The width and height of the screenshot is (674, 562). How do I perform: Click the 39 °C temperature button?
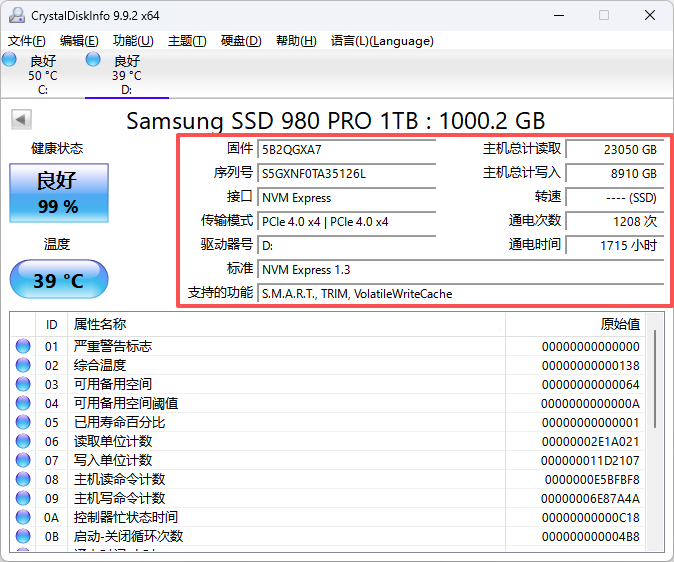pos(59,279)
